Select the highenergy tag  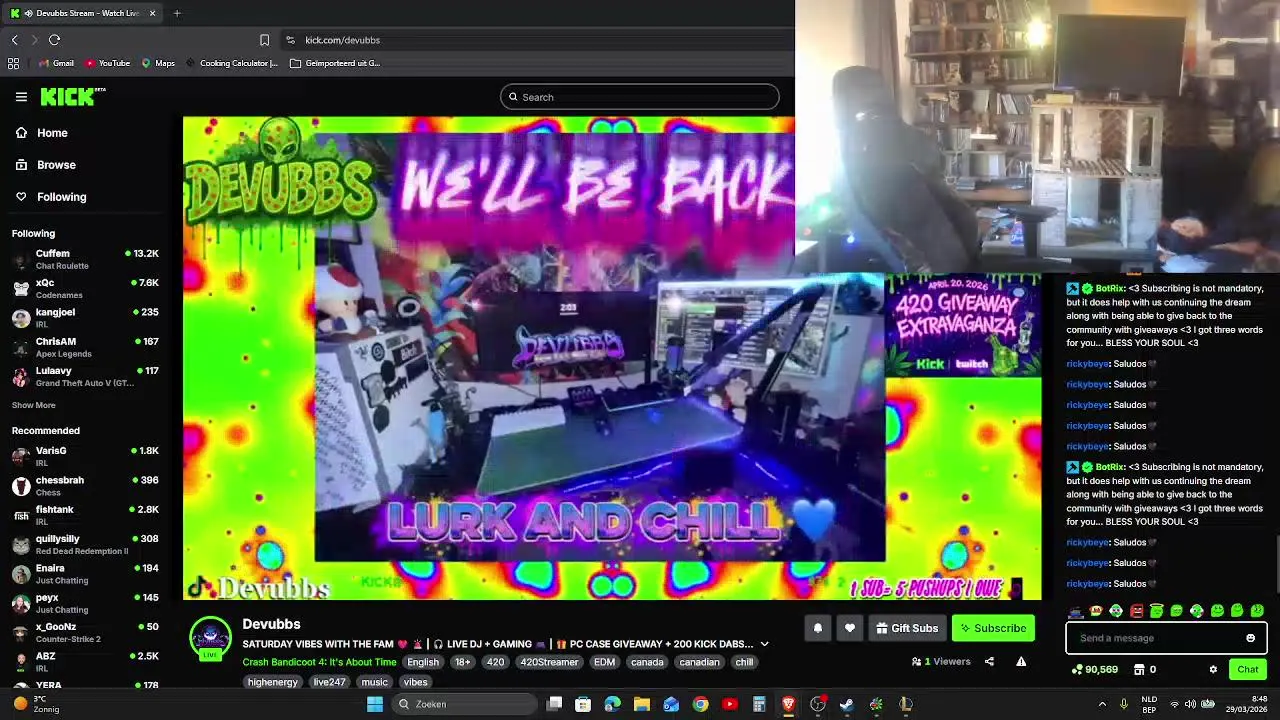pyautogui.click(x=272, y=682)
